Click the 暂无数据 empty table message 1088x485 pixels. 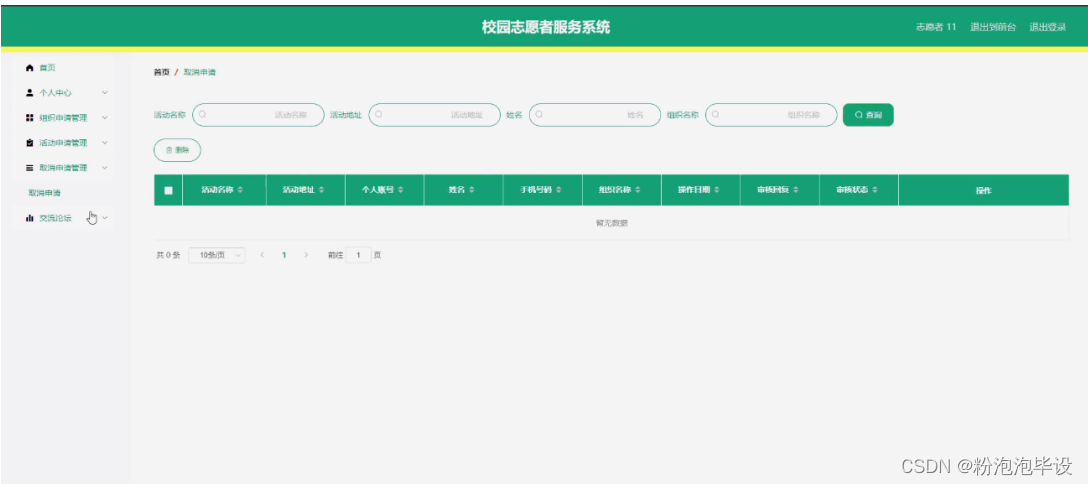[611, 223]
